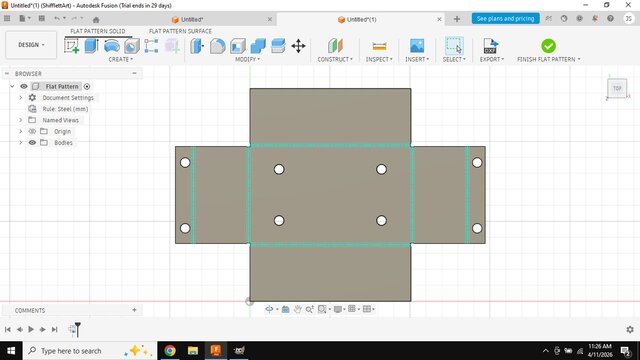
Task: Select the Move/Copy arrows tool
Action: pyautogui.click(x=298, y=46)
